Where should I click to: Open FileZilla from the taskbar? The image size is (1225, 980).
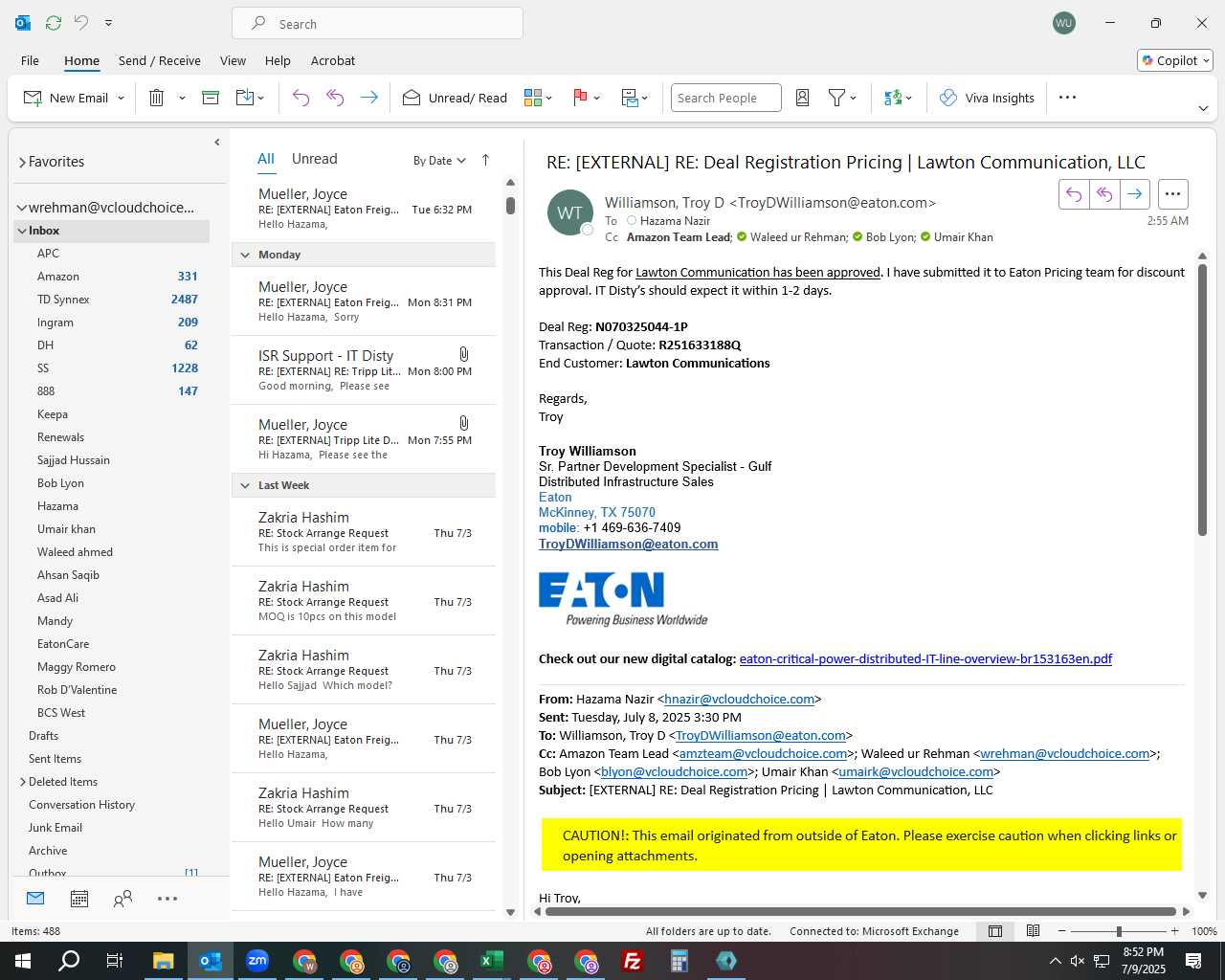pyautogui.click(x=633, y=961)
